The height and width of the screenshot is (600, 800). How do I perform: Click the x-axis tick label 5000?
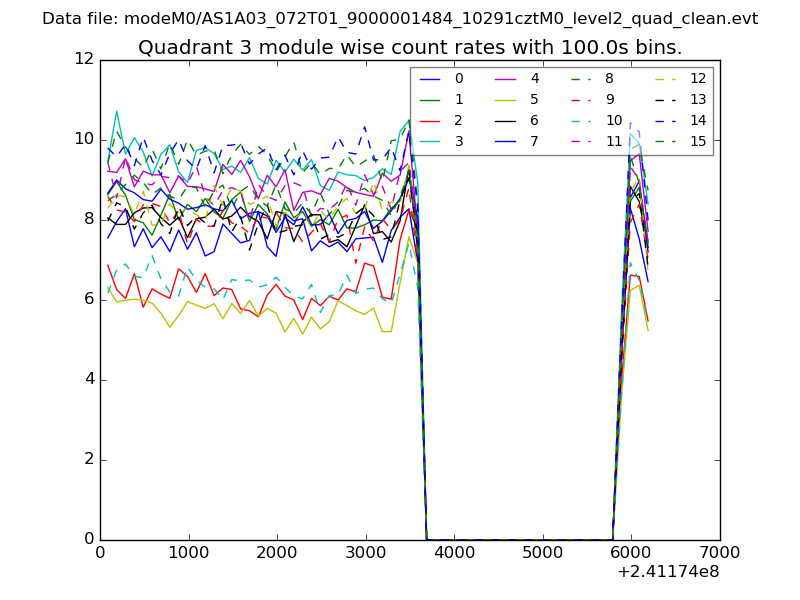tap(542, 551)
